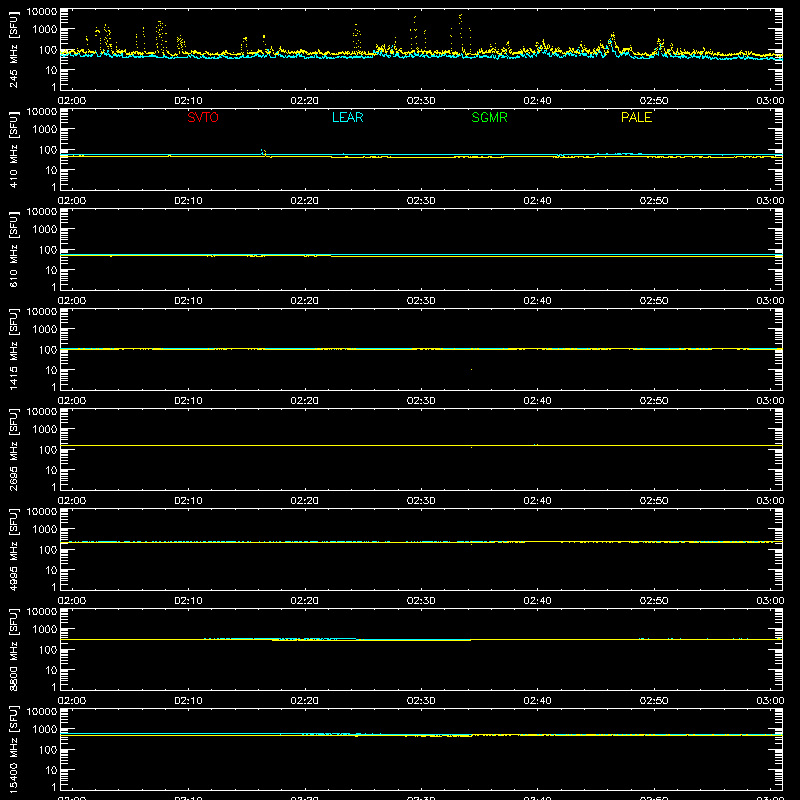Viewport: 800px width, 800px height.
Task: Click the cyan LEAR station legend label
Action: click(347, 117)
